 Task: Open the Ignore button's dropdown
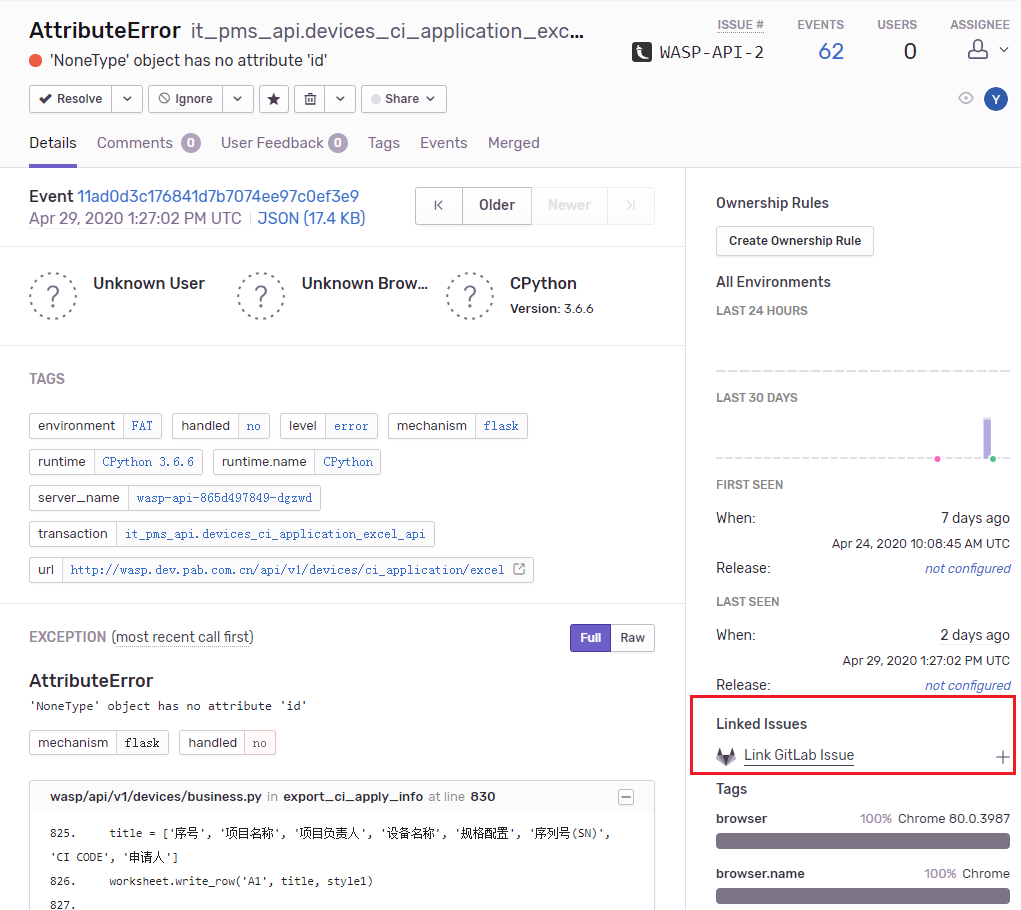coord(236,99)
